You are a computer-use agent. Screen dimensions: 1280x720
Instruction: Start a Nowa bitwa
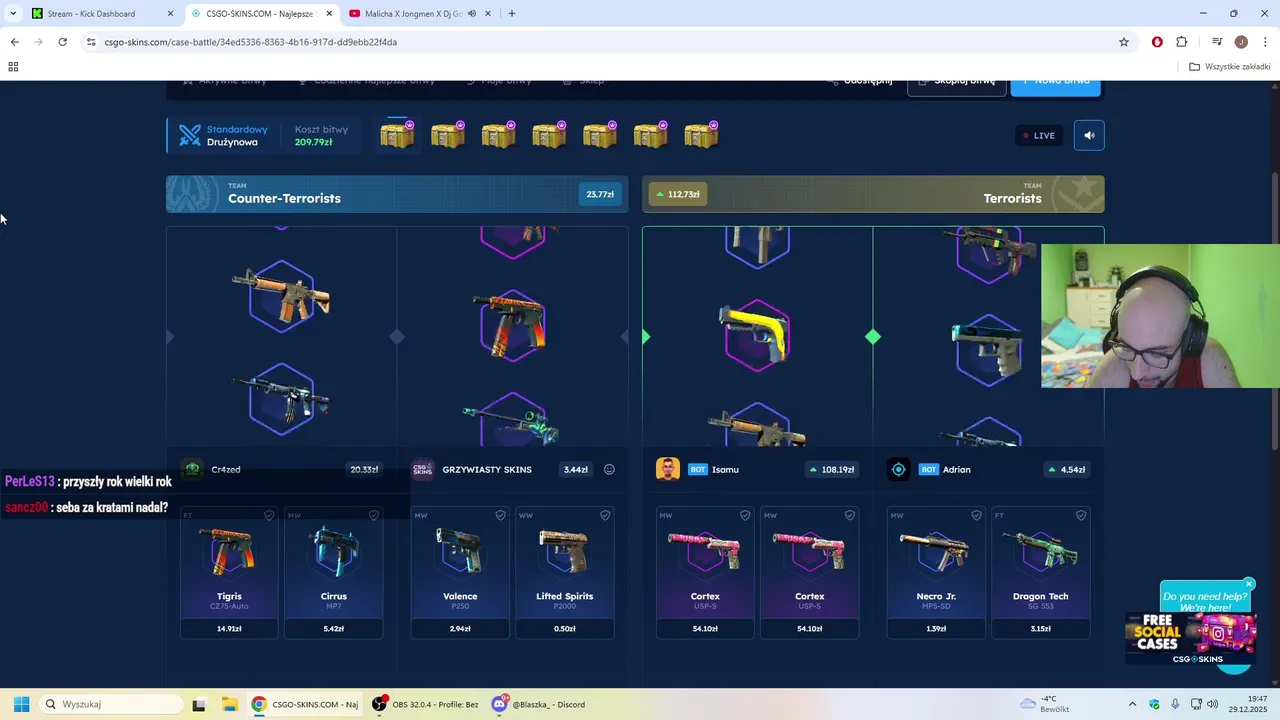click(1055, 83)
